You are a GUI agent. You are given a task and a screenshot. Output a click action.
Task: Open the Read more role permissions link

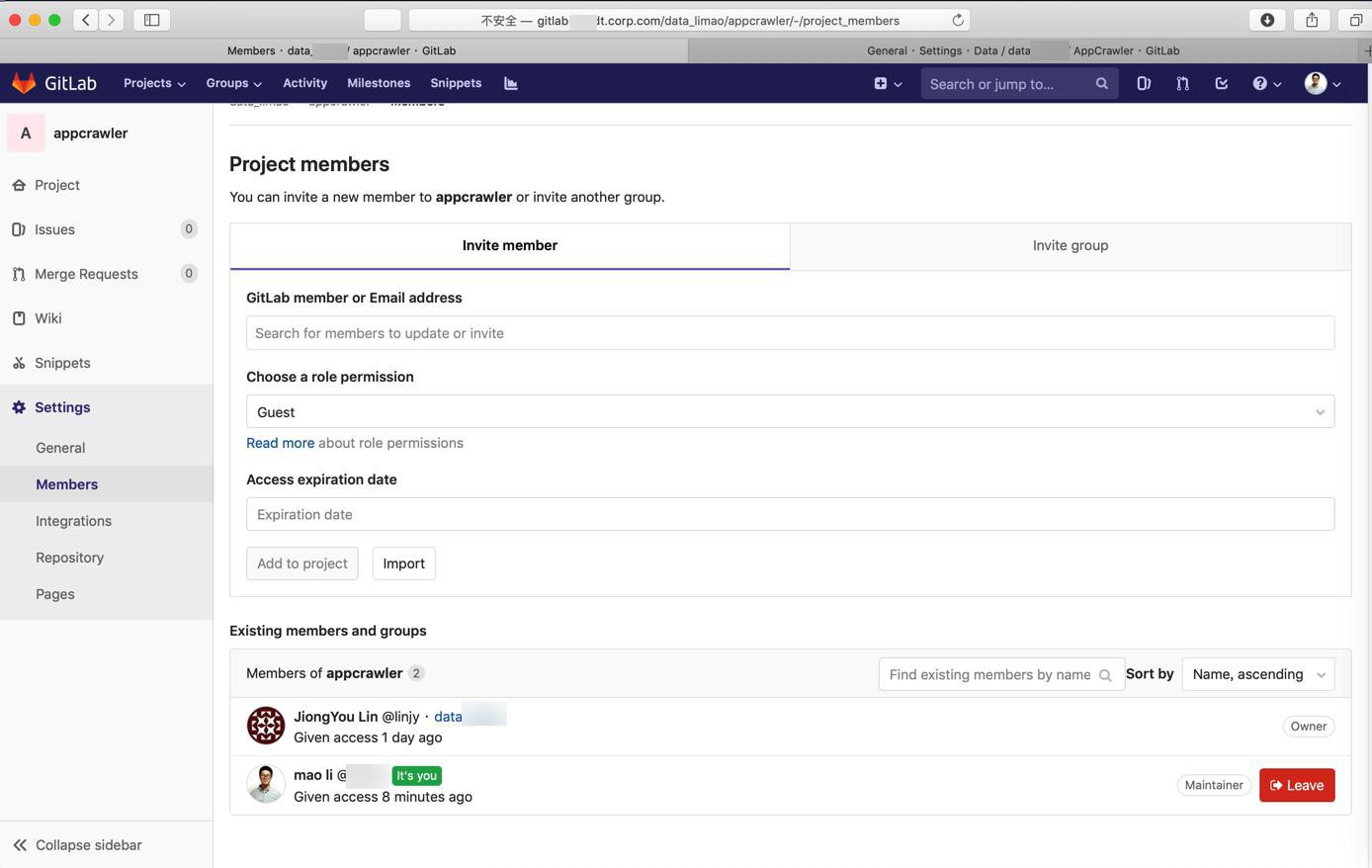[x=280, y=443]
